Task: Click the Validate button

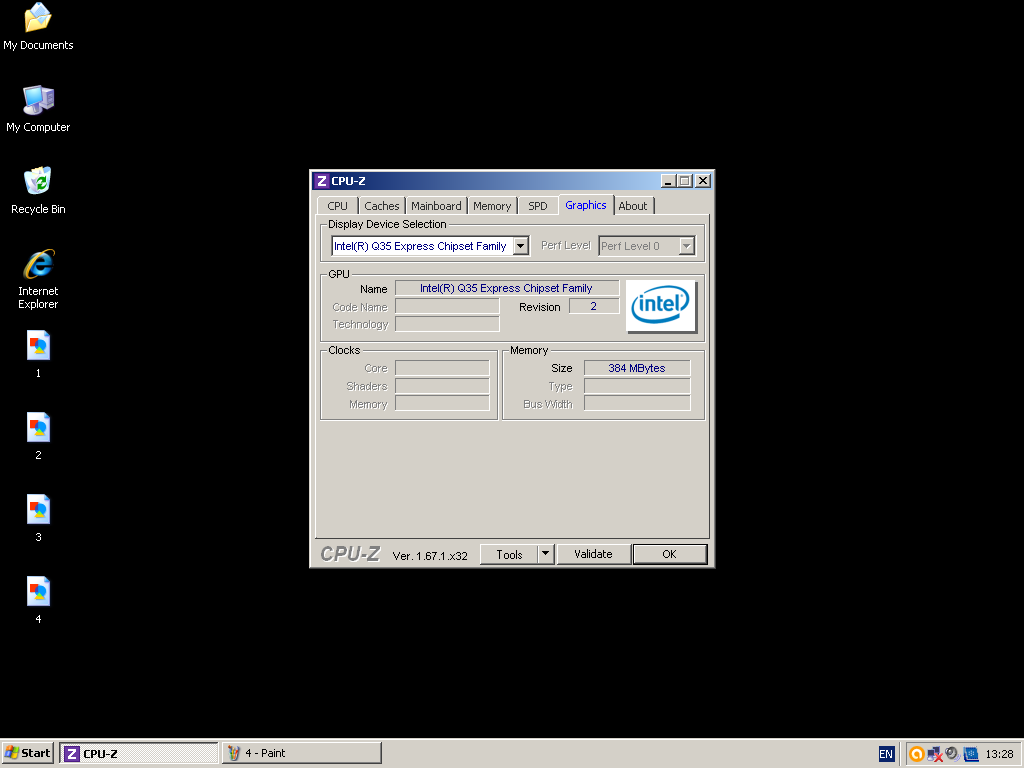Action: 594,554
